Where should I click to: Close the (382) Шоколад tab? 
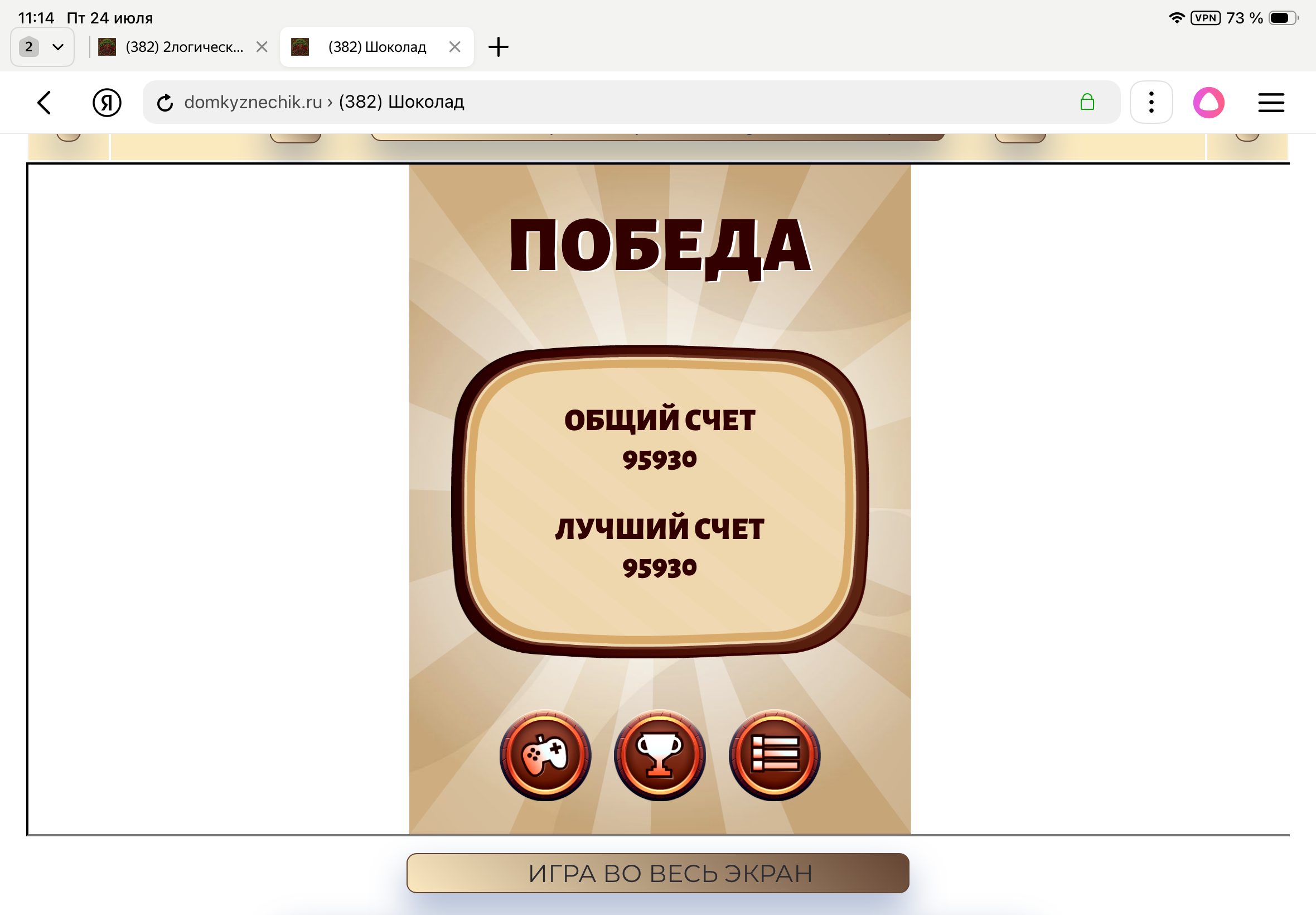click(x=455, y=47)
